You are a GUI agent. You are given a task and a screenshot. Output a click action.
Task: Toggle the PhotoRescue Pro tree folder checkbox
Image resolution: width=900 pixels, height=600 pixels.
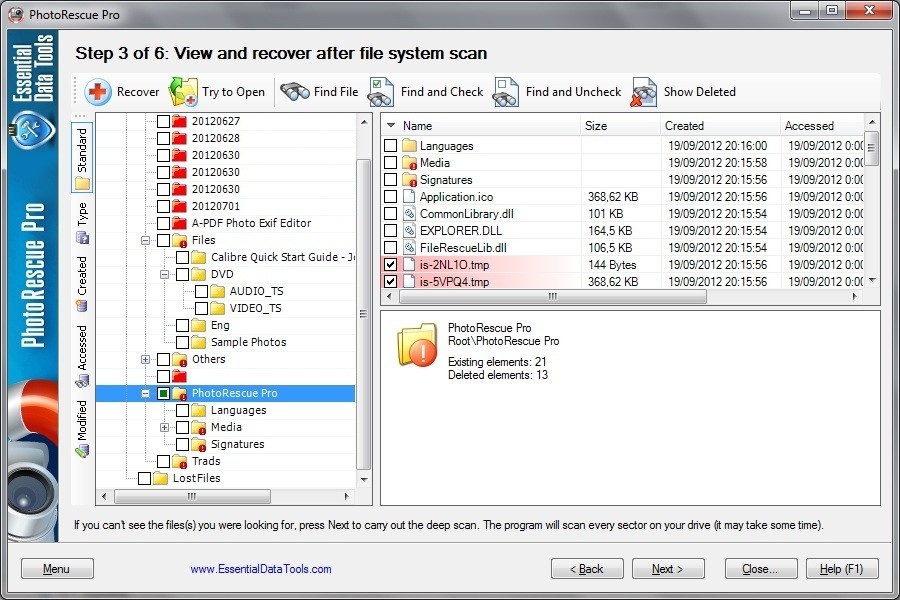point(164,393)
